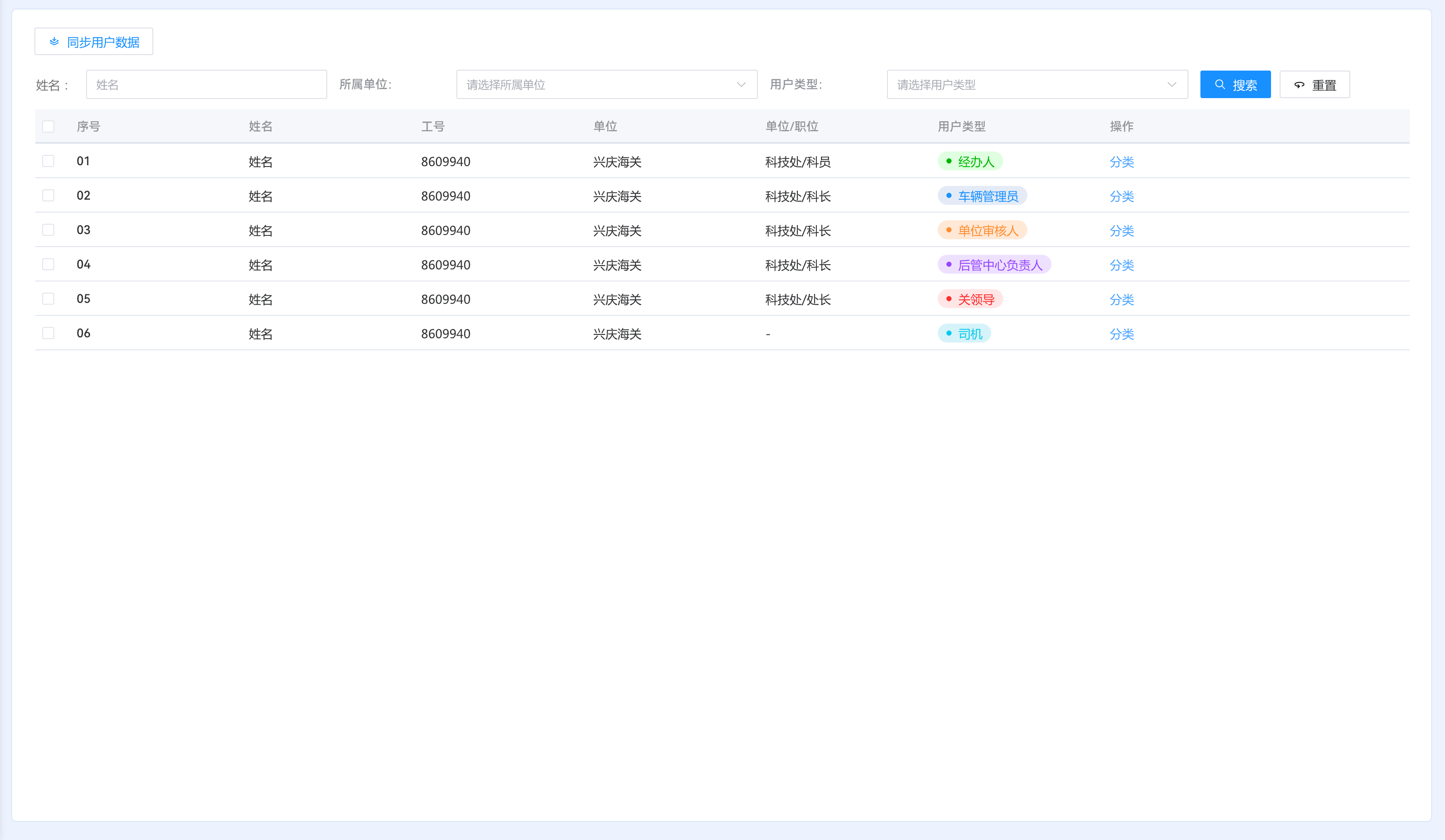Click 同步用户数据 button

tap(94, 42)
